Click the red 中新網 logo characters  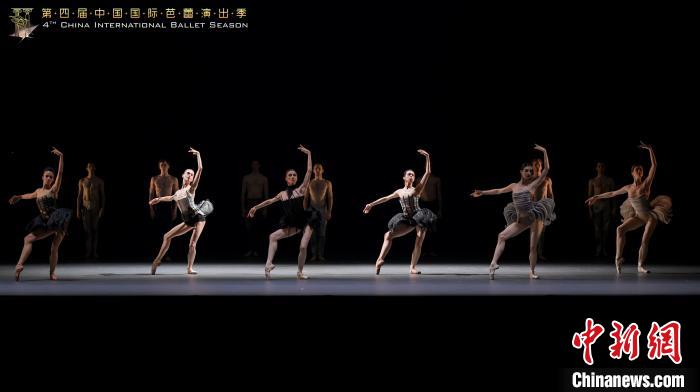[x=627, y=342]
